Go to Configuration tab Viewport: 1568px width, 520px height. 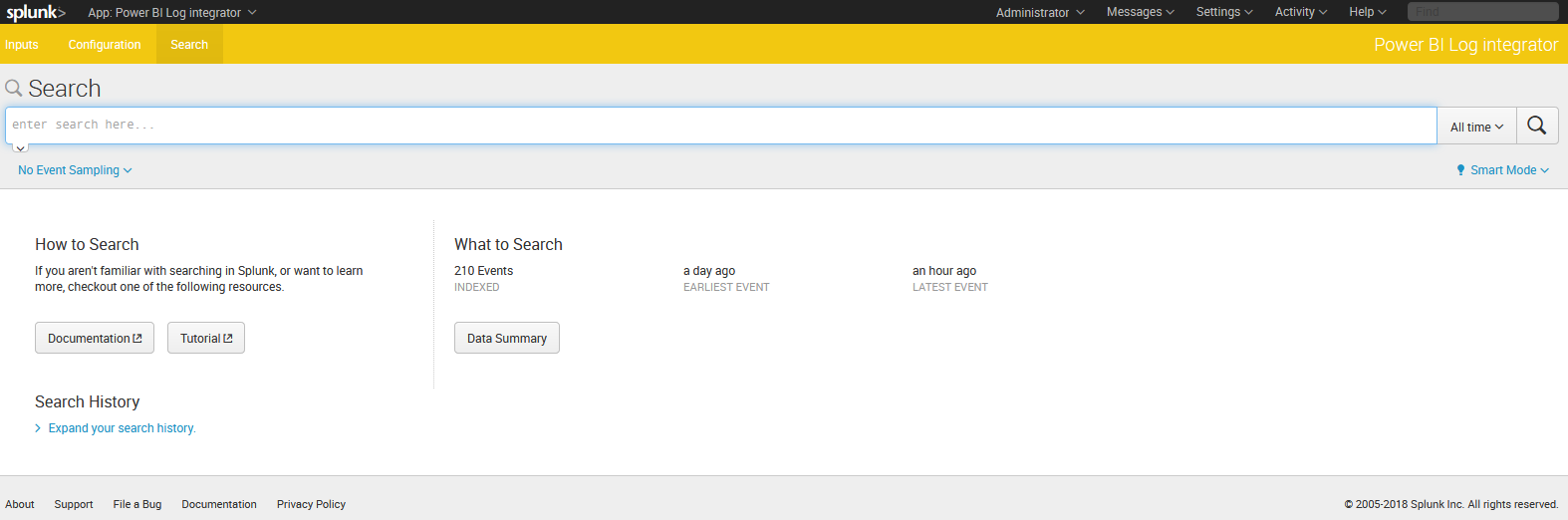(105, 45)
